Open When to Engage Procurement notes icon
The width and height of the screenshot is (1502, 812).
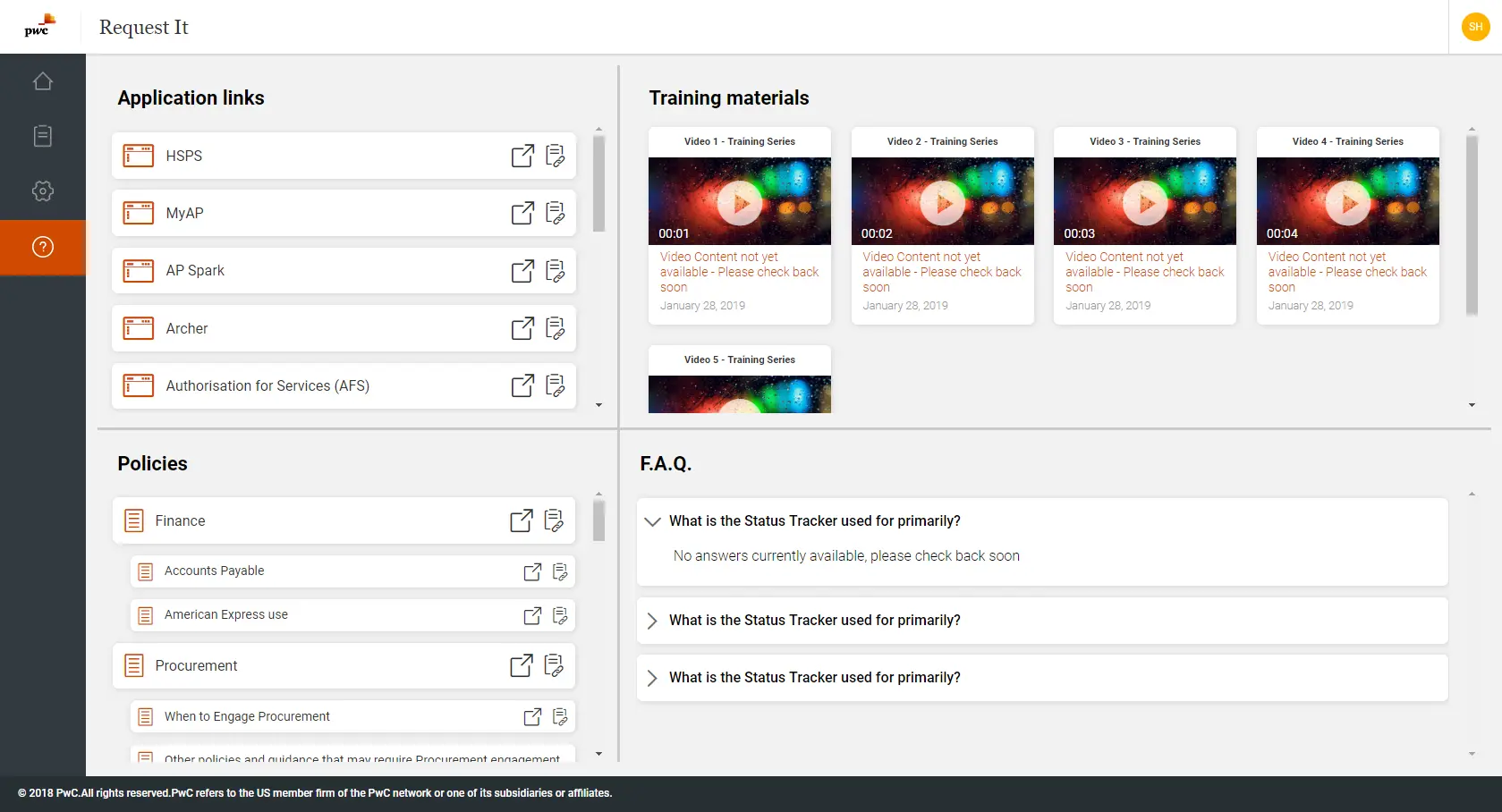[560, 716]
